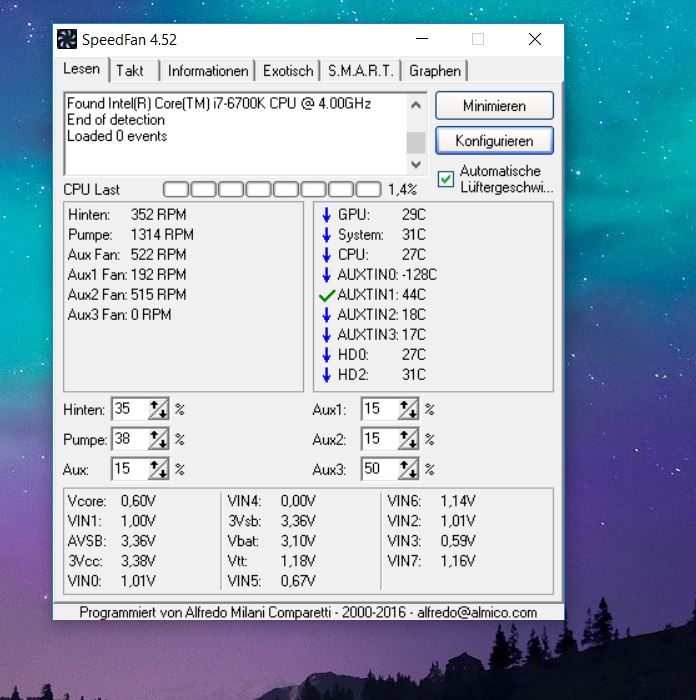Click the SpeedFan fan icon in title bar
This screenshot has height=700, width=696.
click(67, 39)
